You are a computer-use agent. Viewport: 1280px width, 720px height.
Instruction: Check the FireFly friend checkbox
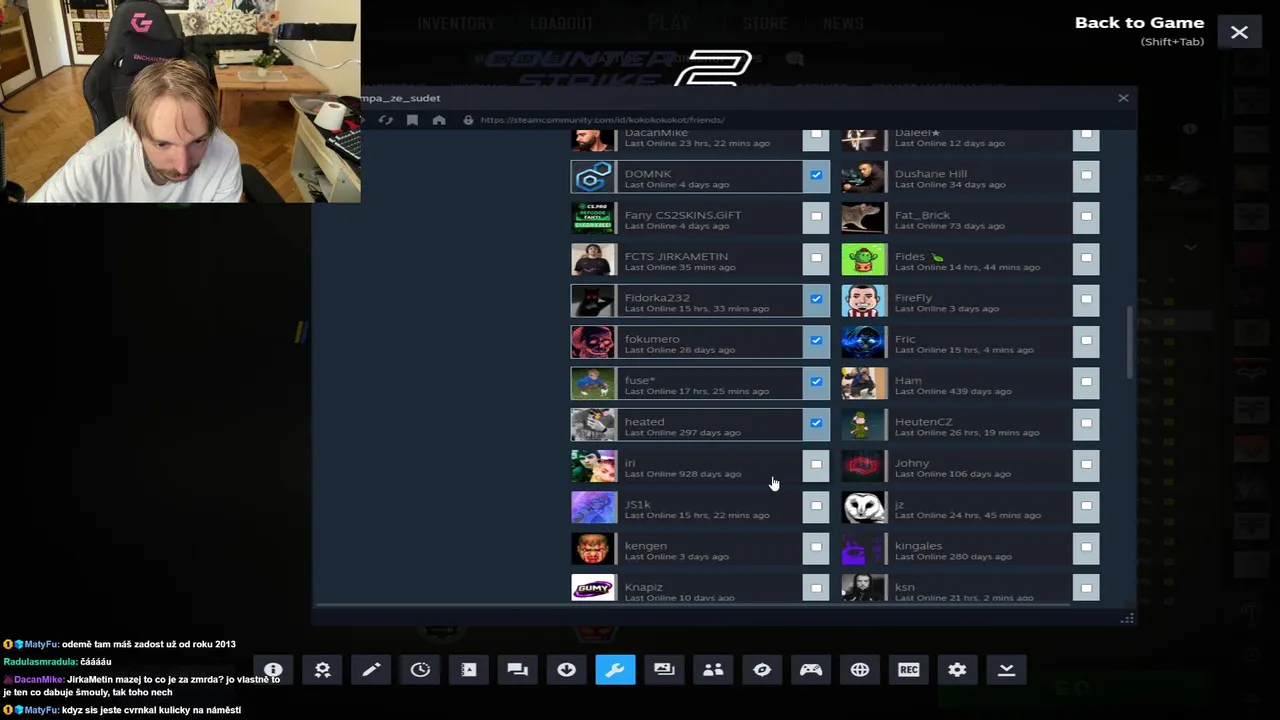(1086, 299)
